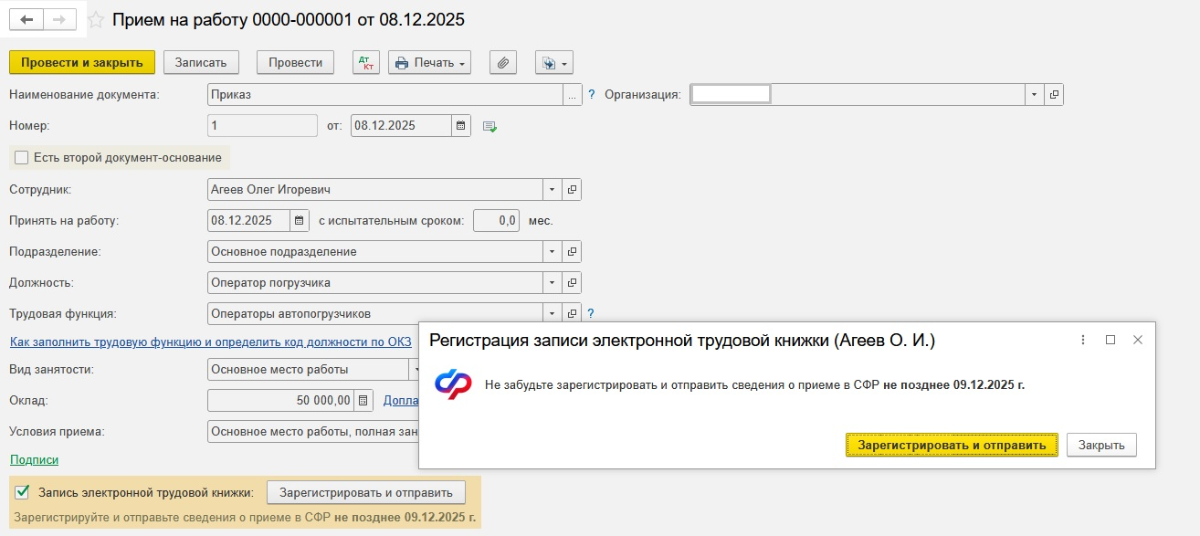The height and width of the screenshot is (536, 1200).
Task: Open the Подписи link
Action: pyautogui.click(x=34, y=460)
